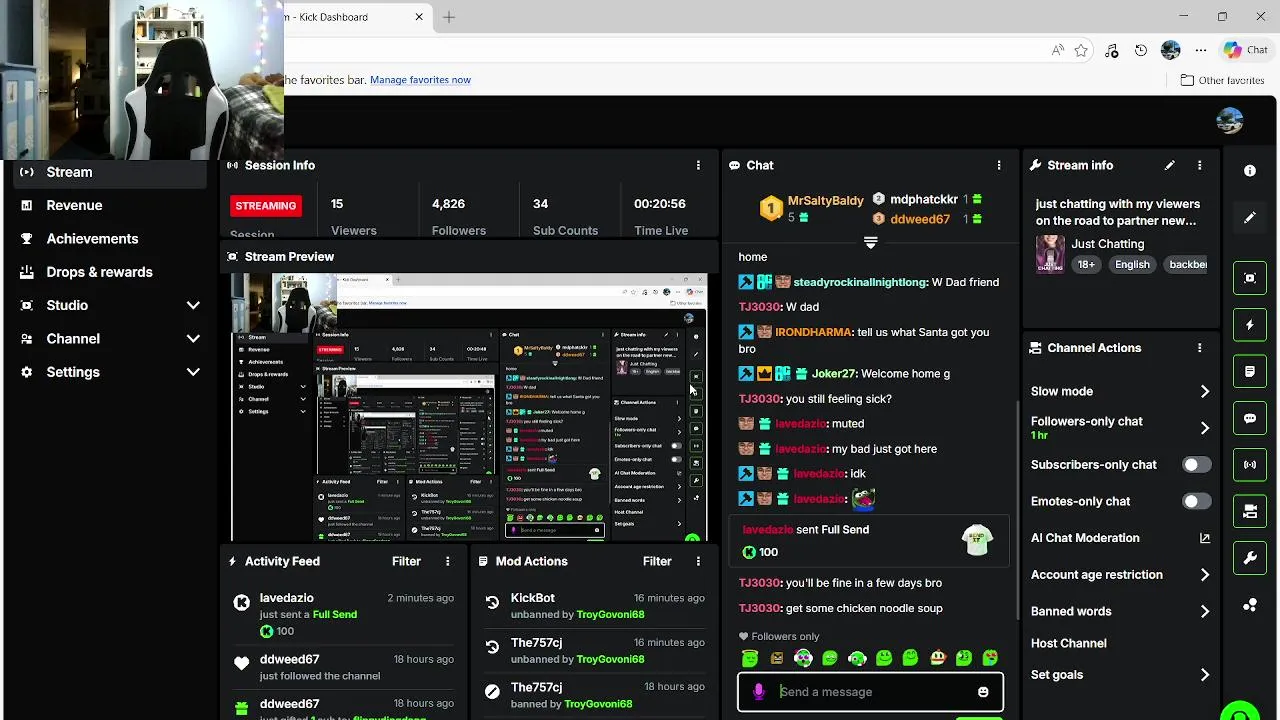Open a new browser tab

(x=449, y=17)
